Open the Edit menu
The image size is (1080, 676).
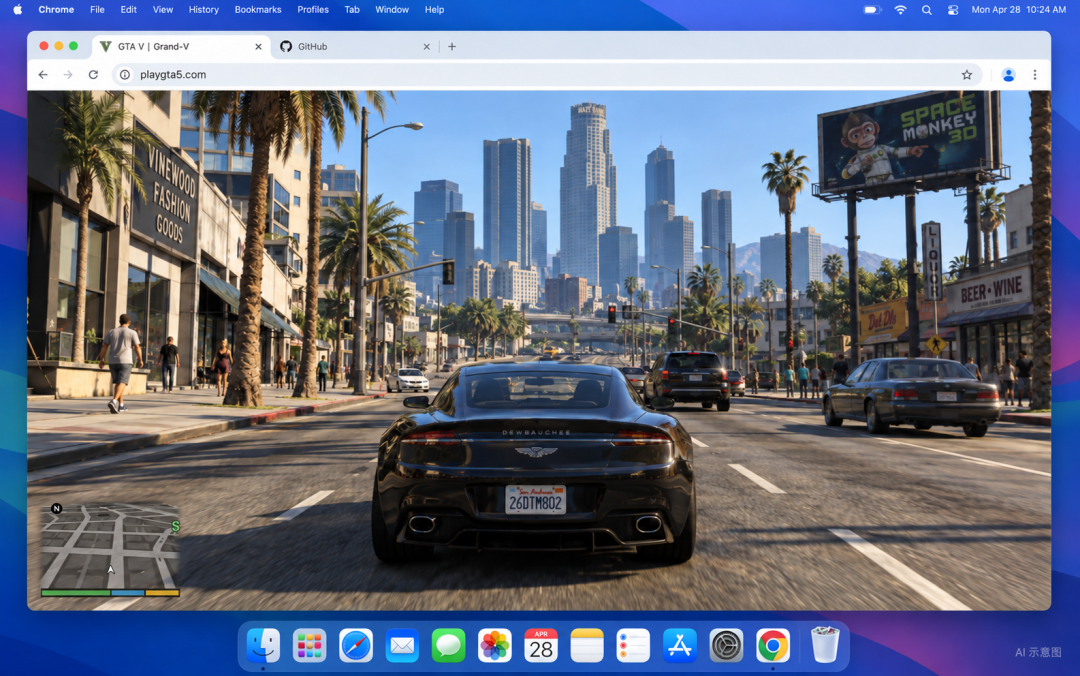128,10
